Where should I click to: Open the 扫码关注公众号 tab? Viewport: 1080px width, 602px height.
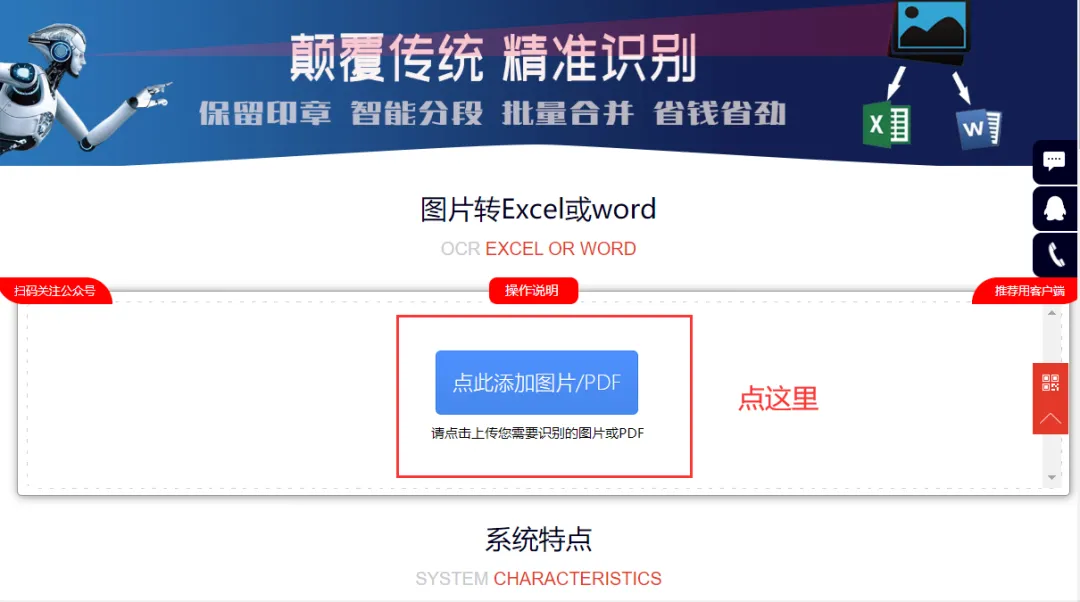point(55,291)
